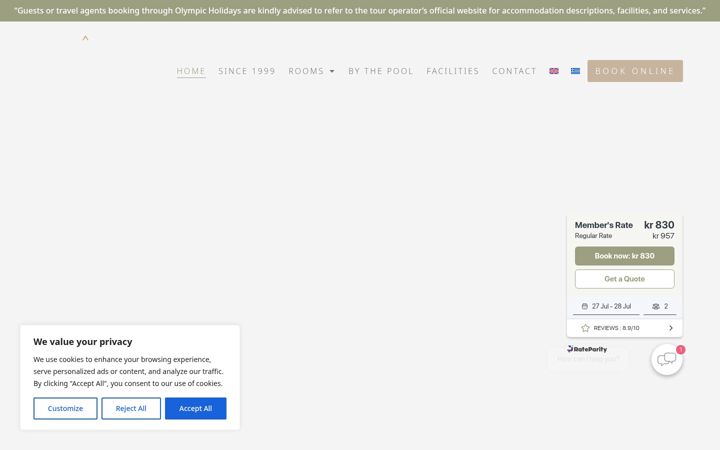Click the calendar icon by 27 Jul

click(x=585, y=306)
